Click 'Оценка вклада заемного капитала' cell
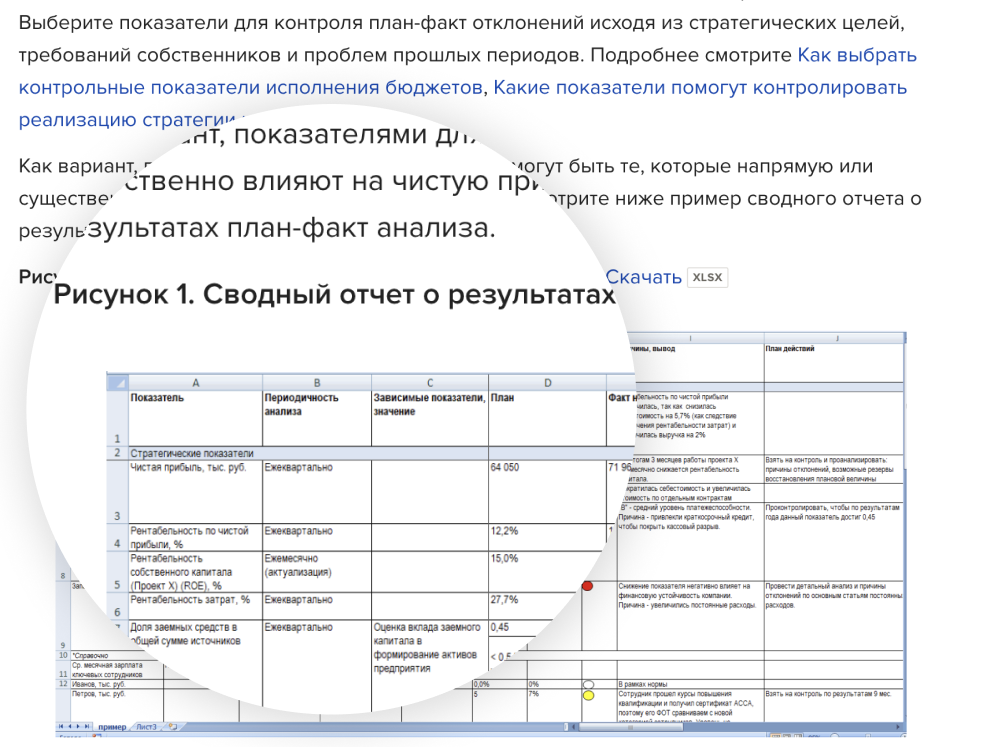Screen dimensions: 990x747 coord(430,648)
